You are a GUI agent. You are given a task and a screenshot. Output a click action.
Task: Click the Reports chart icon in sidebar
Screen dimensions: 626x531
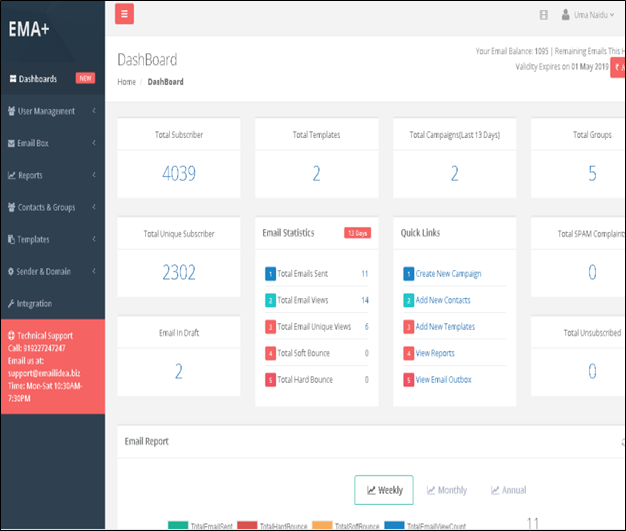(x=11, y=175)
